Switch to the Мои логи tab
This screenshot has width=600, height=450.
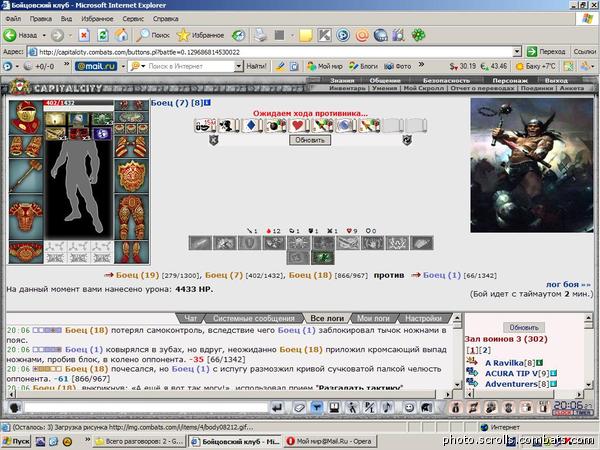pyautogui.click(x=373, y=318)
